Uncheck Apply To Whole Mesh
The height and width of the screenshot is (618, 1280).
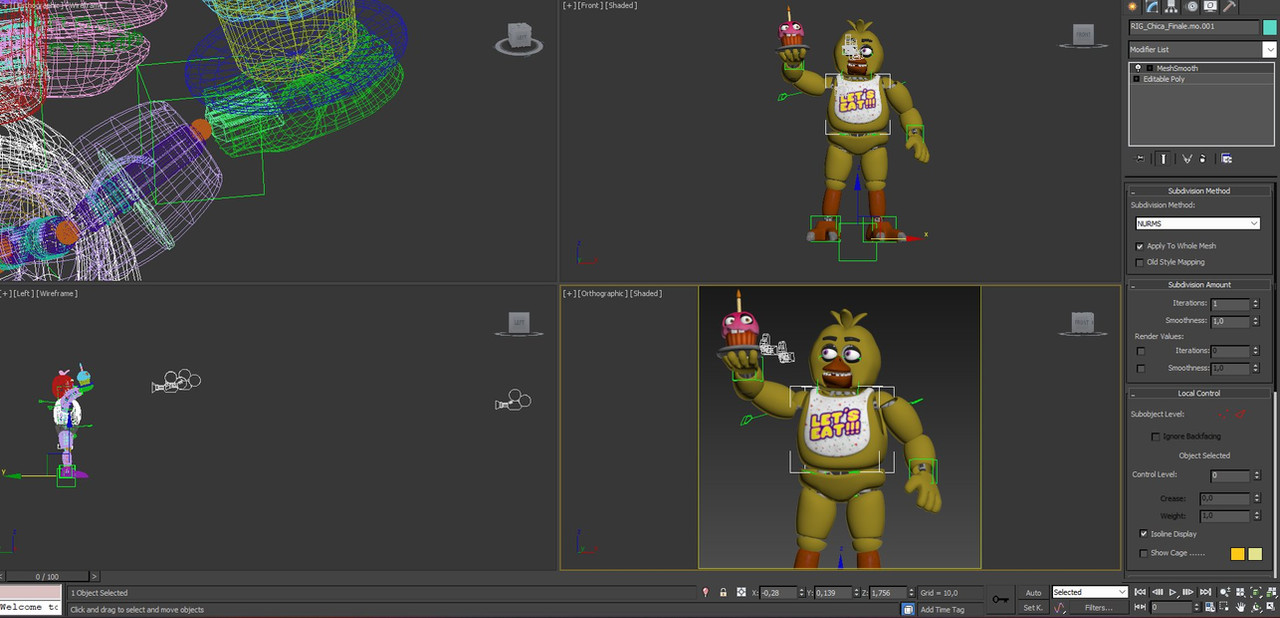point(1140,246)
